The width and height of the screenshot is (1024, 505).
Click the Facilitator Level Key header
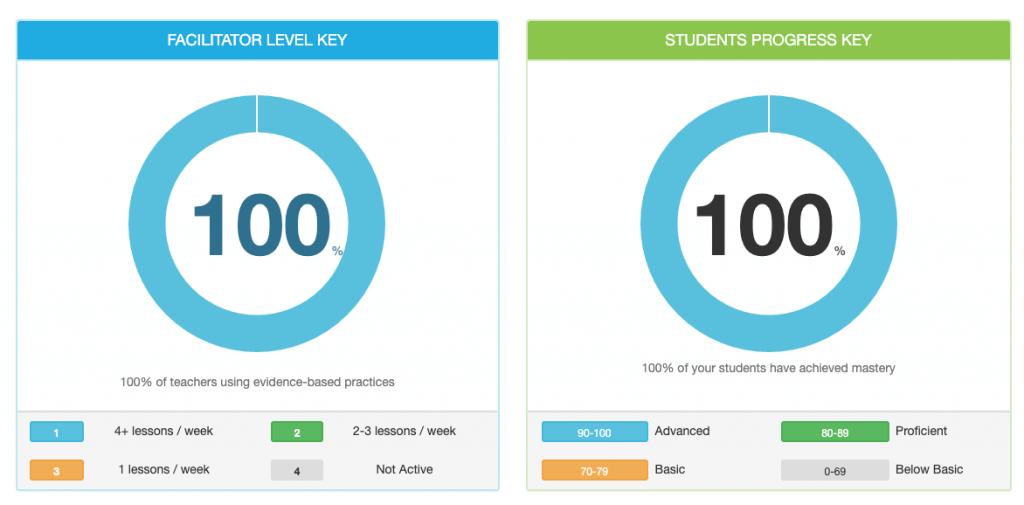(x=257, y=40)
